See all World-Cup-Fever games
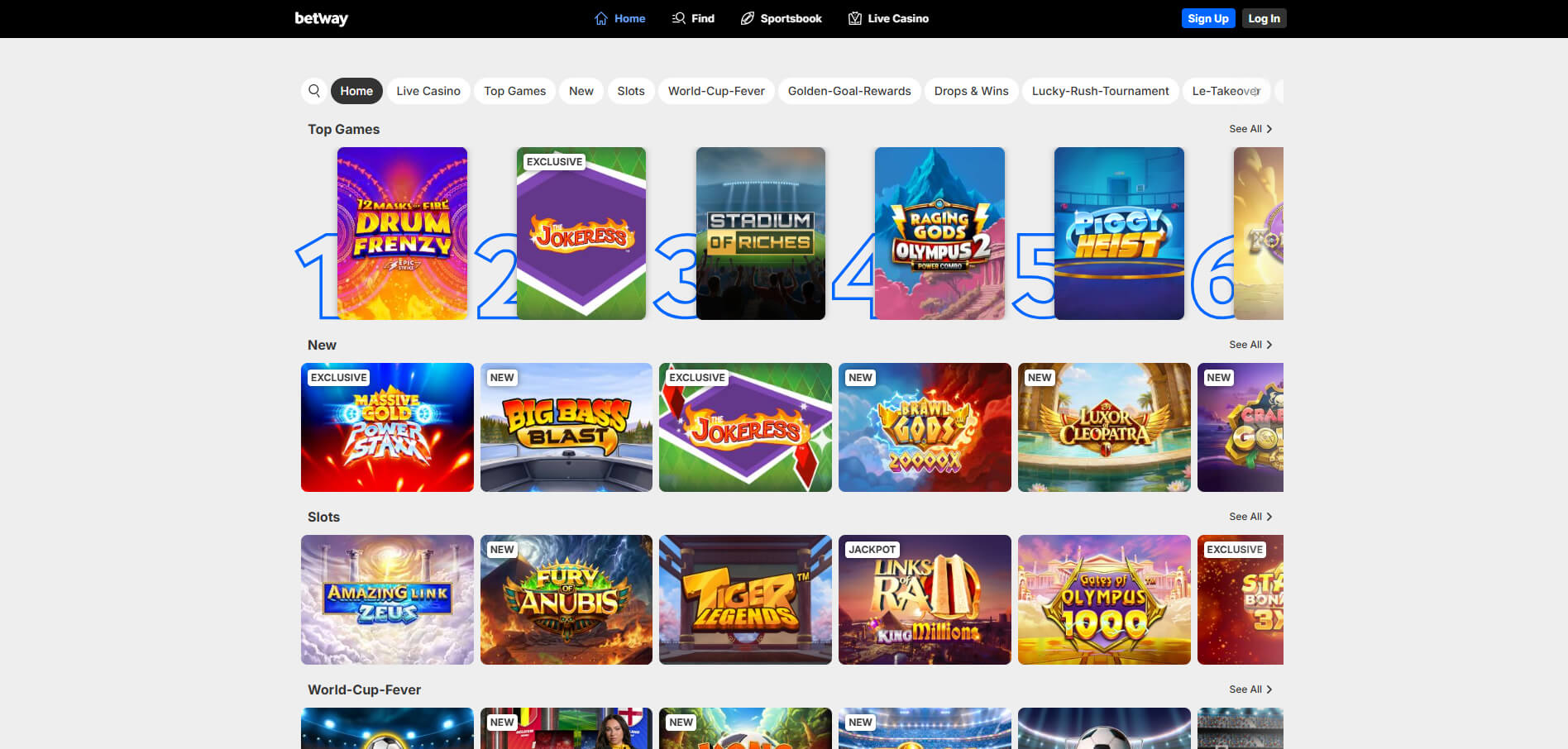 click(1250, 689)
